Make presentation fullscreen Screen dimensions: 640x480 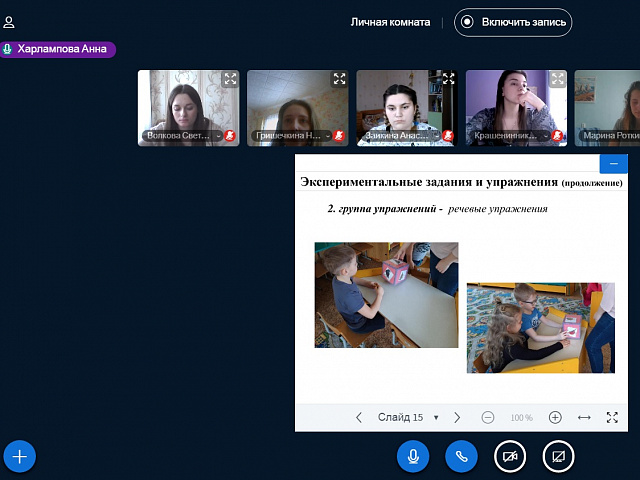pos(612,417)
